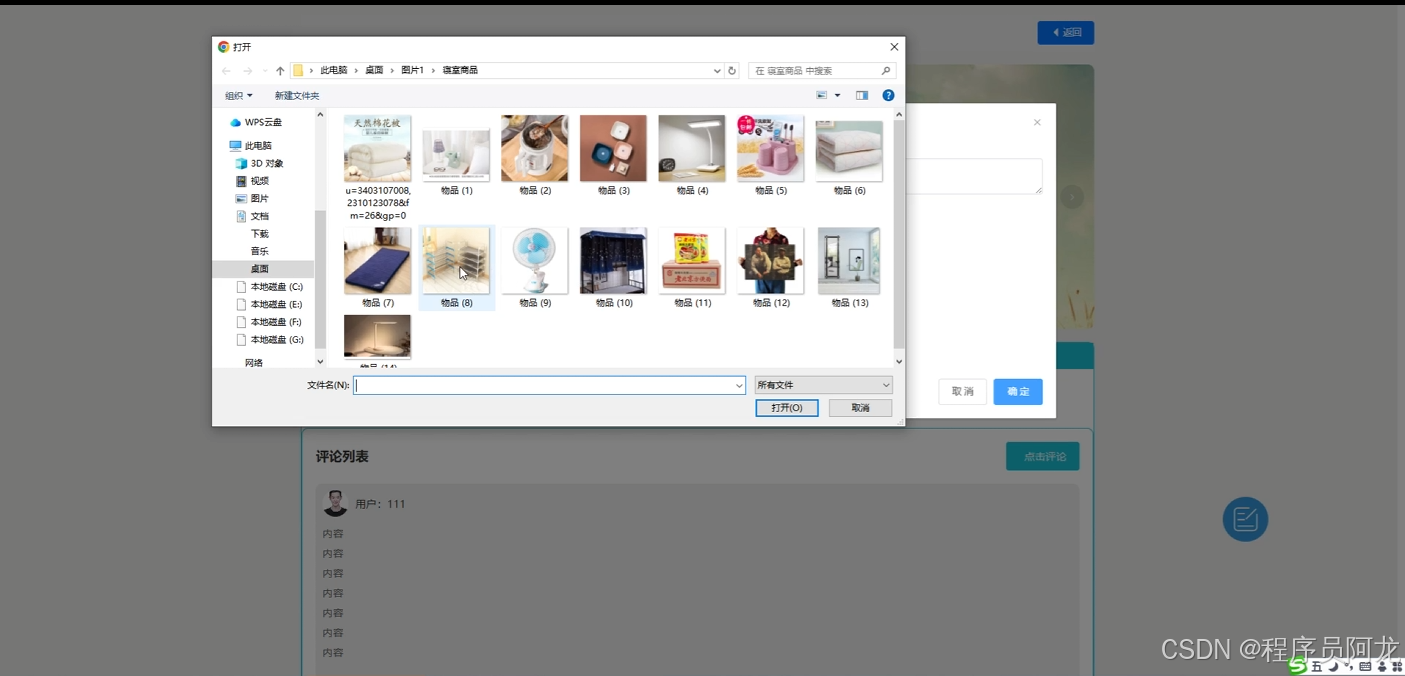Click the image carousel next arrow

point(1072,197)
